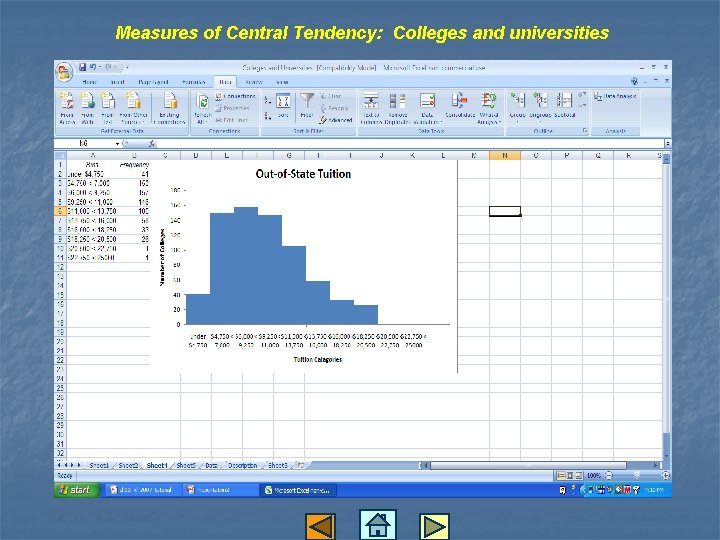Image resolution: width=720 pixels, height=540 pixels.
Task: Select cell with 'Under $4,750'
Action: pyautogui.click(x=92, y=174)
